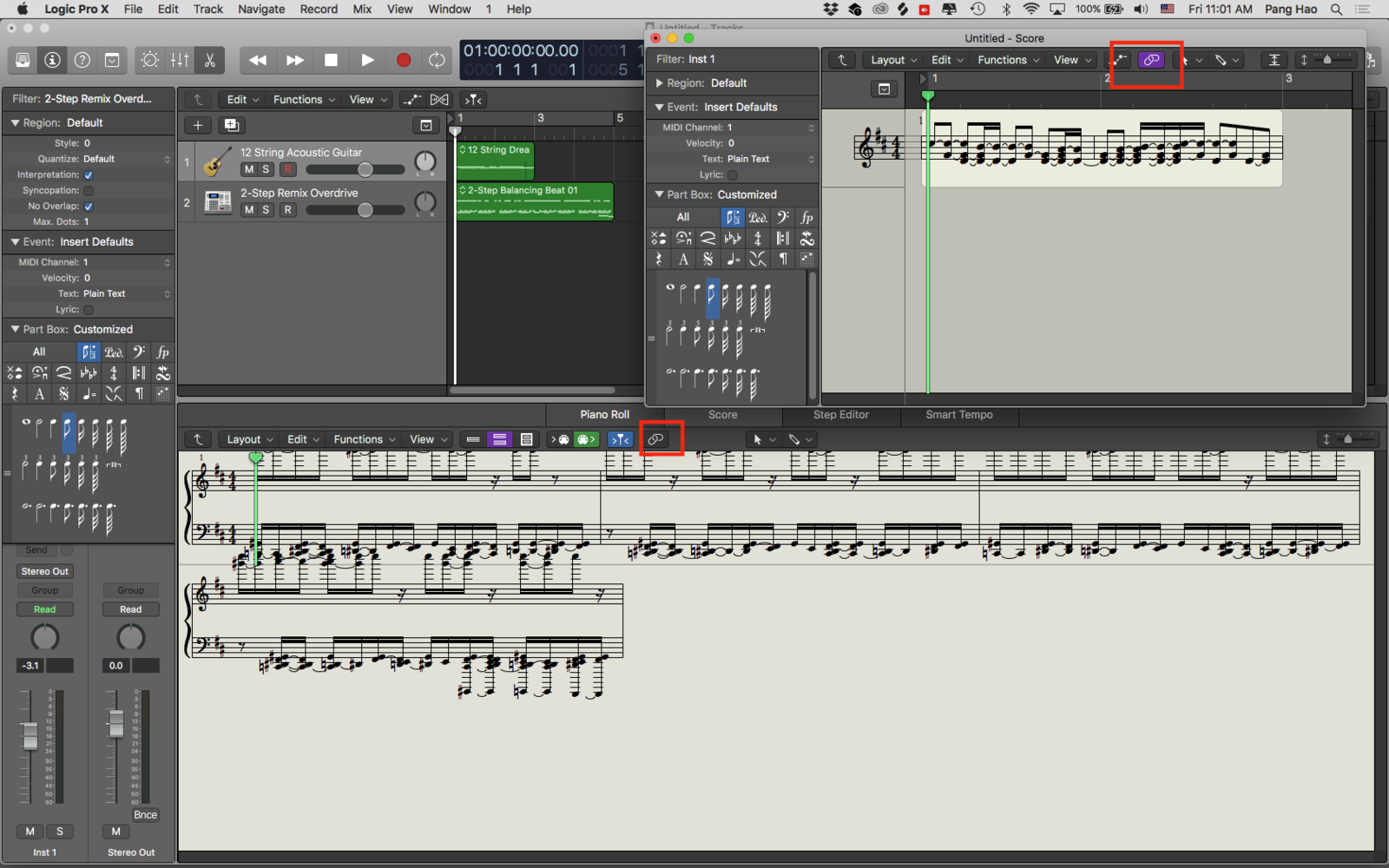
Task: Select slurs group in Score window Part Box
Action: pos(708,238)
